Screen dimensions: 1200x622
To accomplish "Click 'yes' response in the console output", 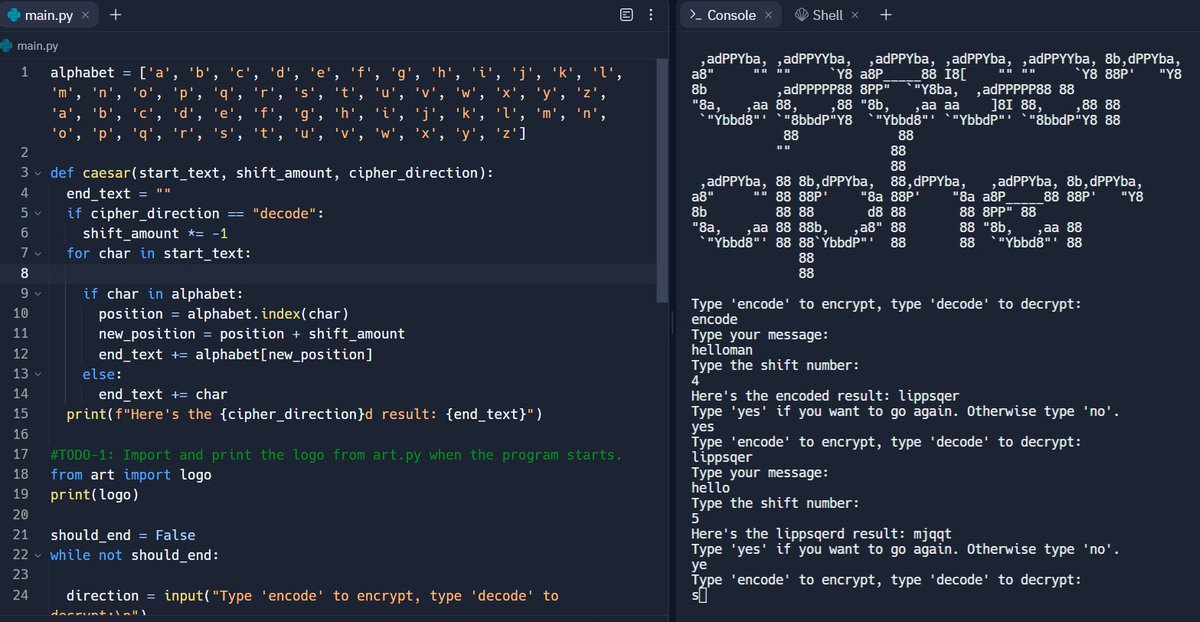I will tap(703, 427).
